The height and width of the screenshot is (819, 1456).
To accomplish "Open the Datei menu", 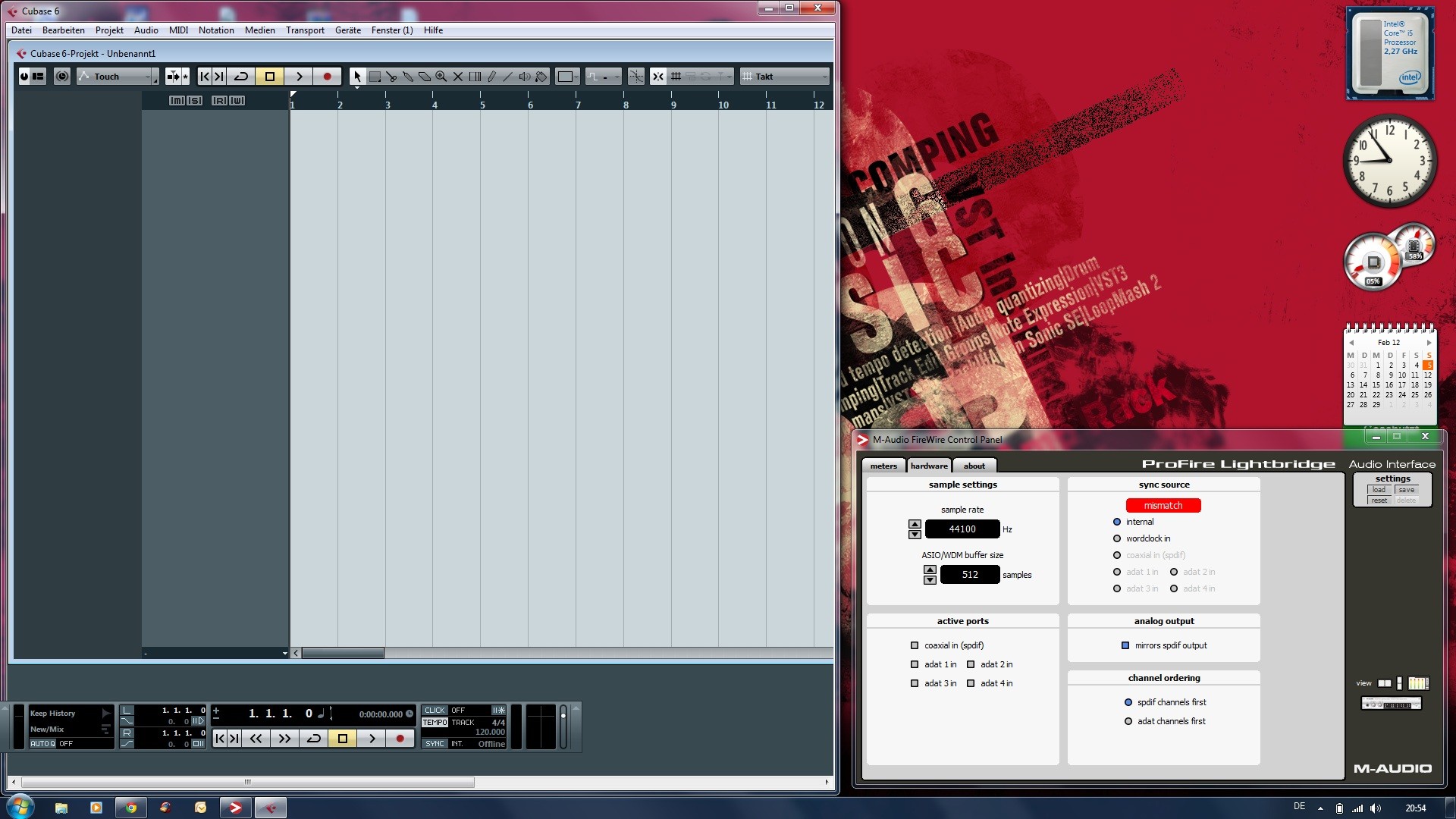I will coord(22,30).
